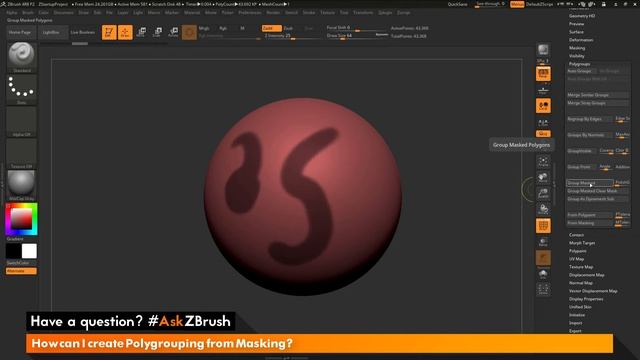Toggle the Zadd sculpt mode

tap(271, 28)
